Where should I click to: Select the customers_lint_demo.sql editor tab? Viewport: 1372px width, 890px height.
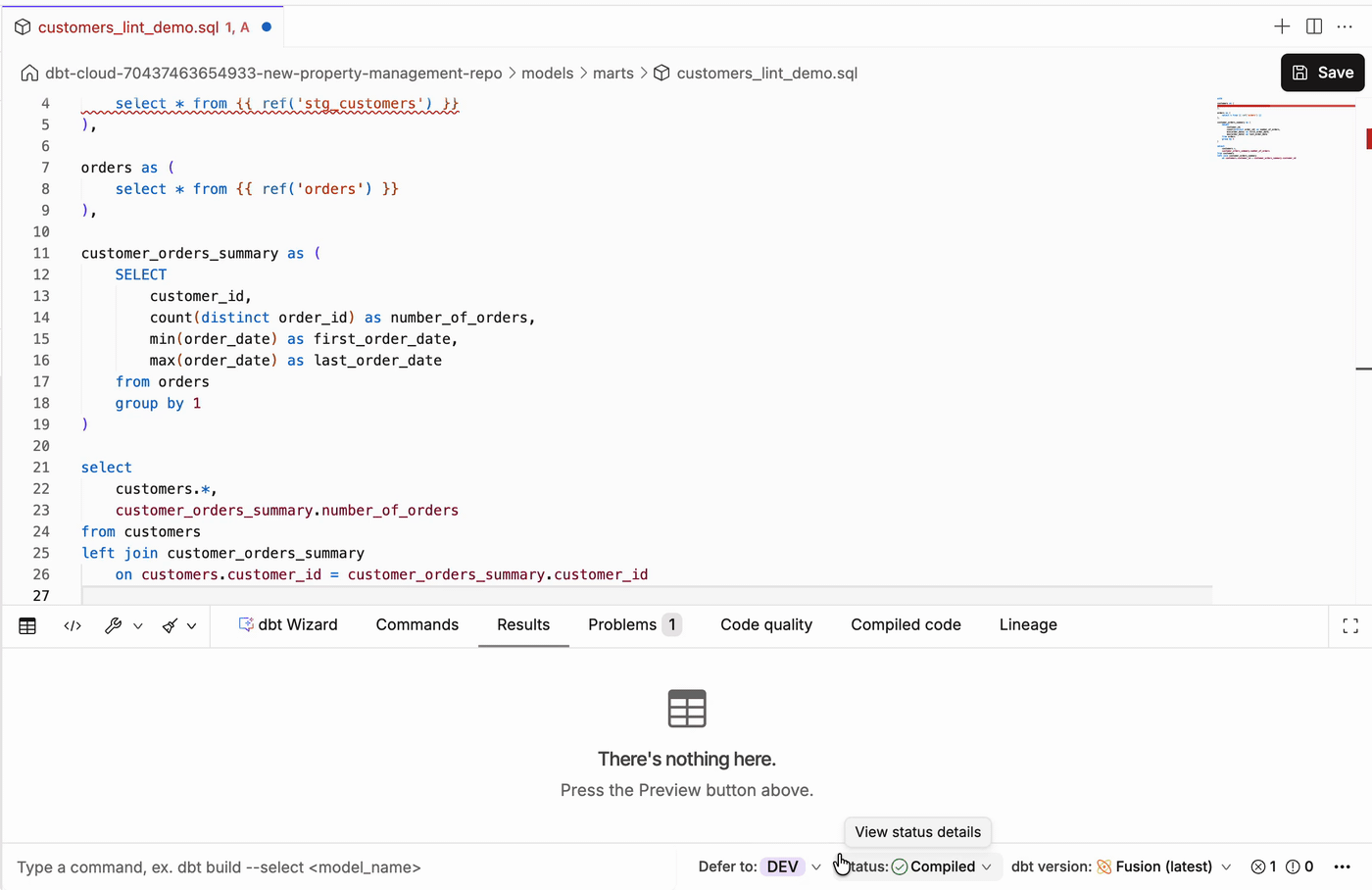pos(143,26)
